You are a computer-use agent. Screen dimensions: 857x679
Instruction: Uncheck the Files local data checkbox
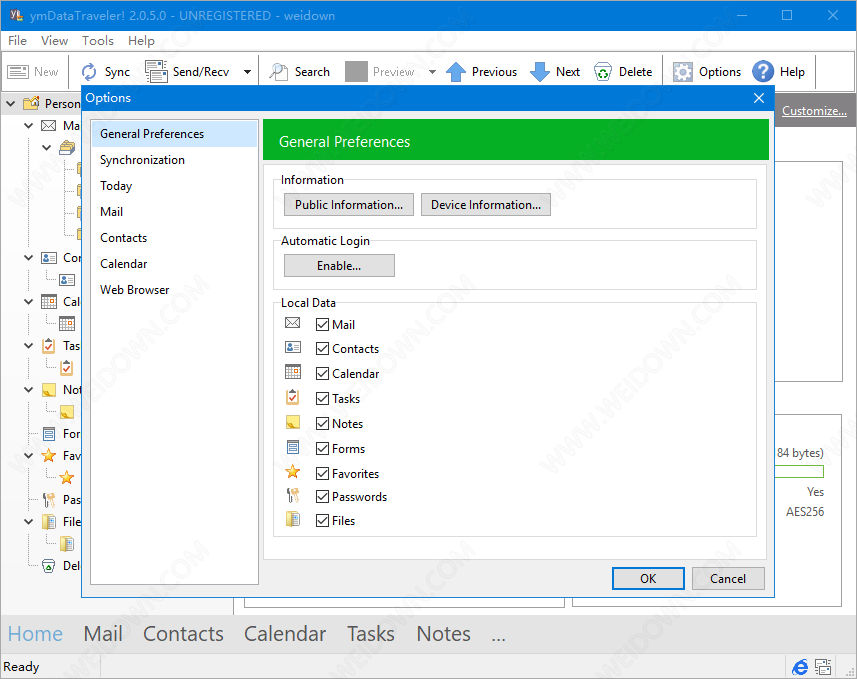[x=322, y=520]
